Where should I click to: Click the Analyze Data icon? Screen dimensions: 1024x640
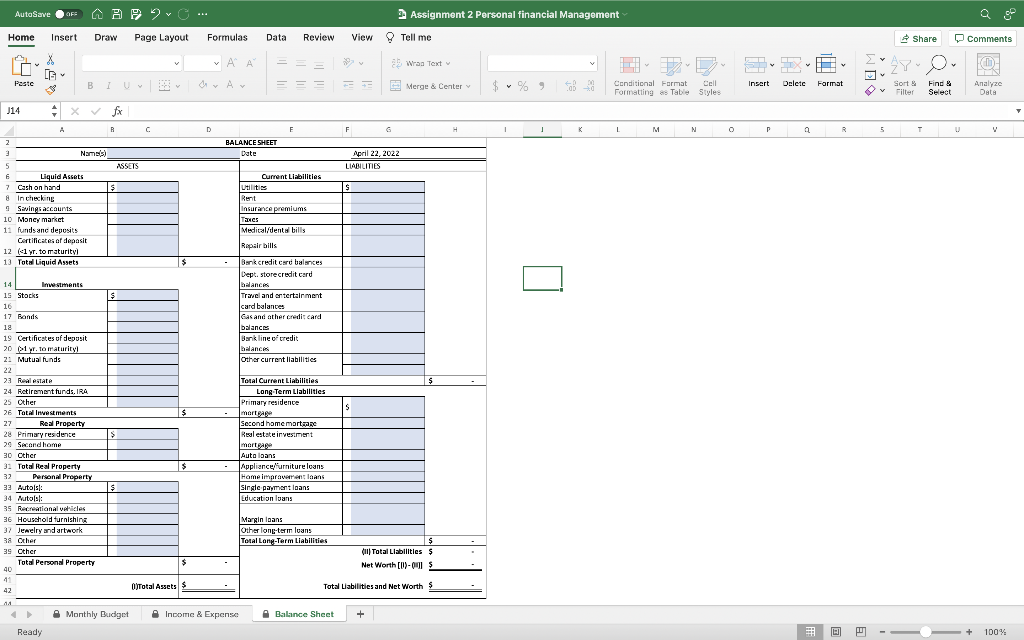[988, 65]
